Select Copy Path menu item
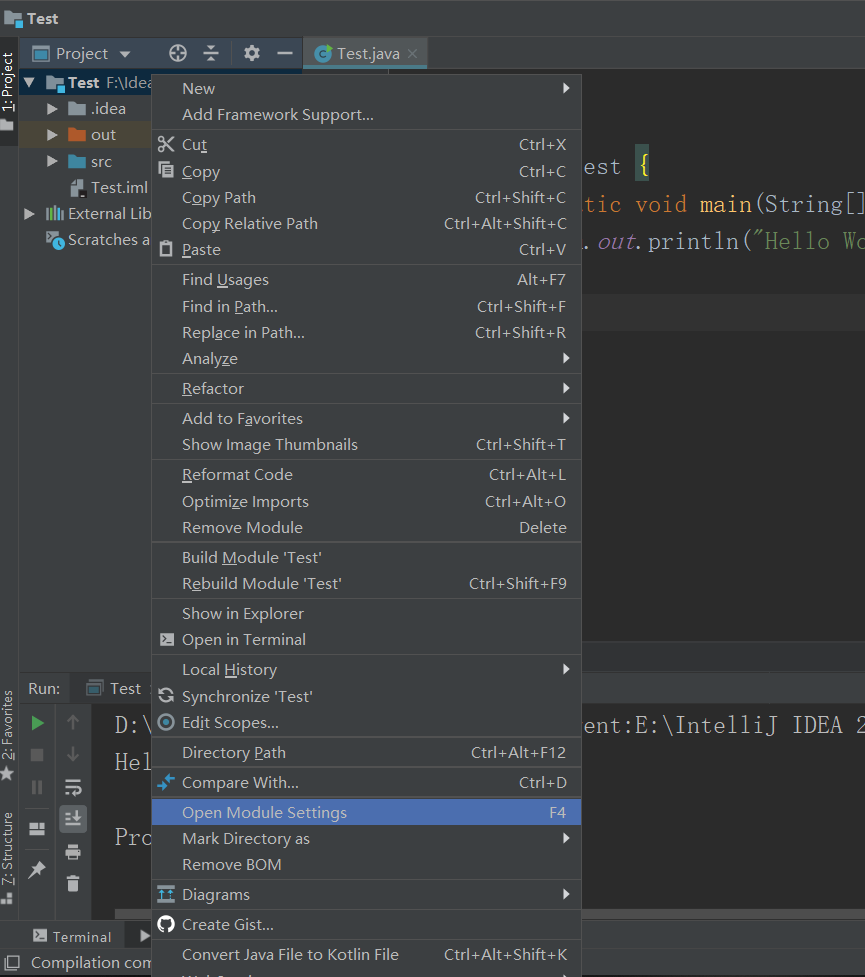The image size is (865, 977). click(366, 198)
